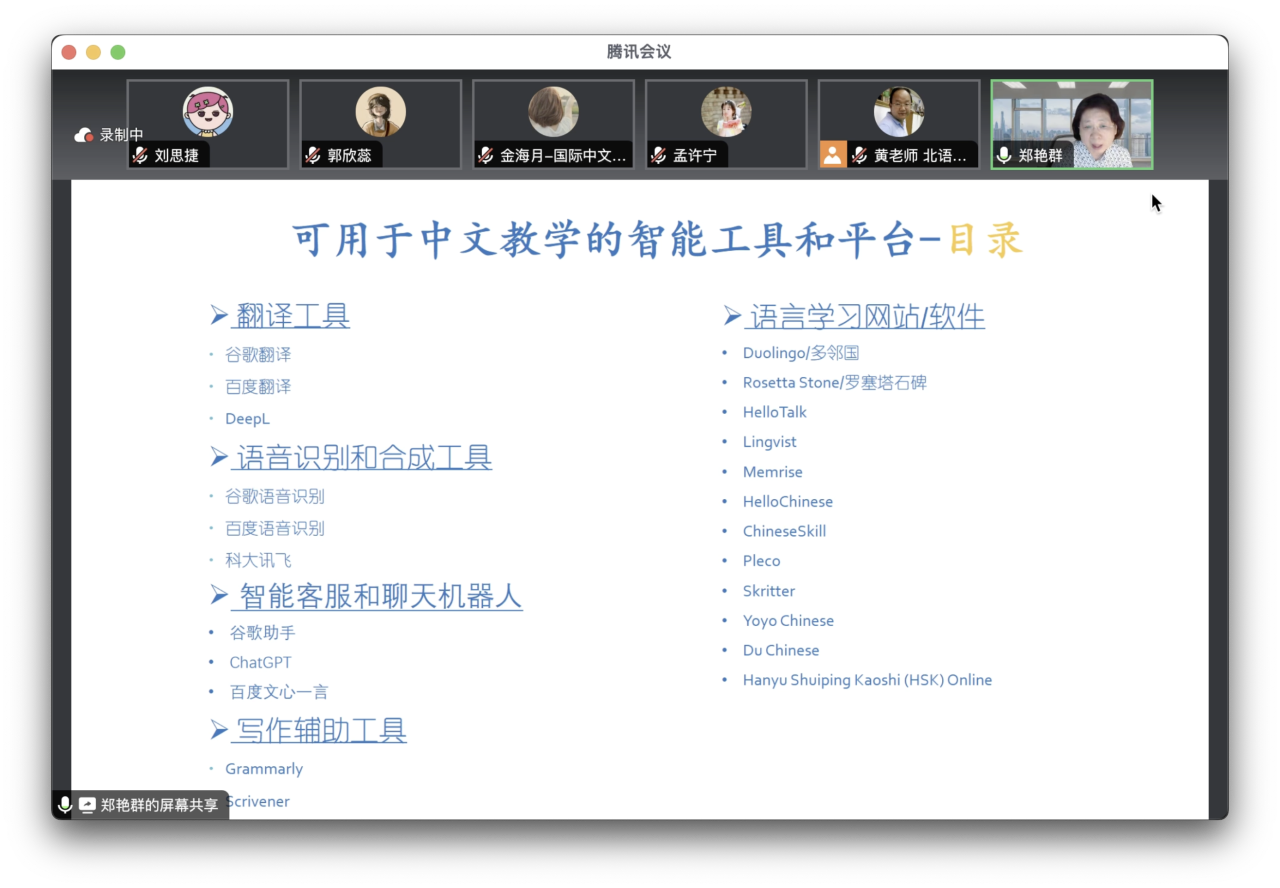Viewport: 1280px width, 888px height.
Task: Click 黄老师's muted microphone icon
Action: point(859,155)
